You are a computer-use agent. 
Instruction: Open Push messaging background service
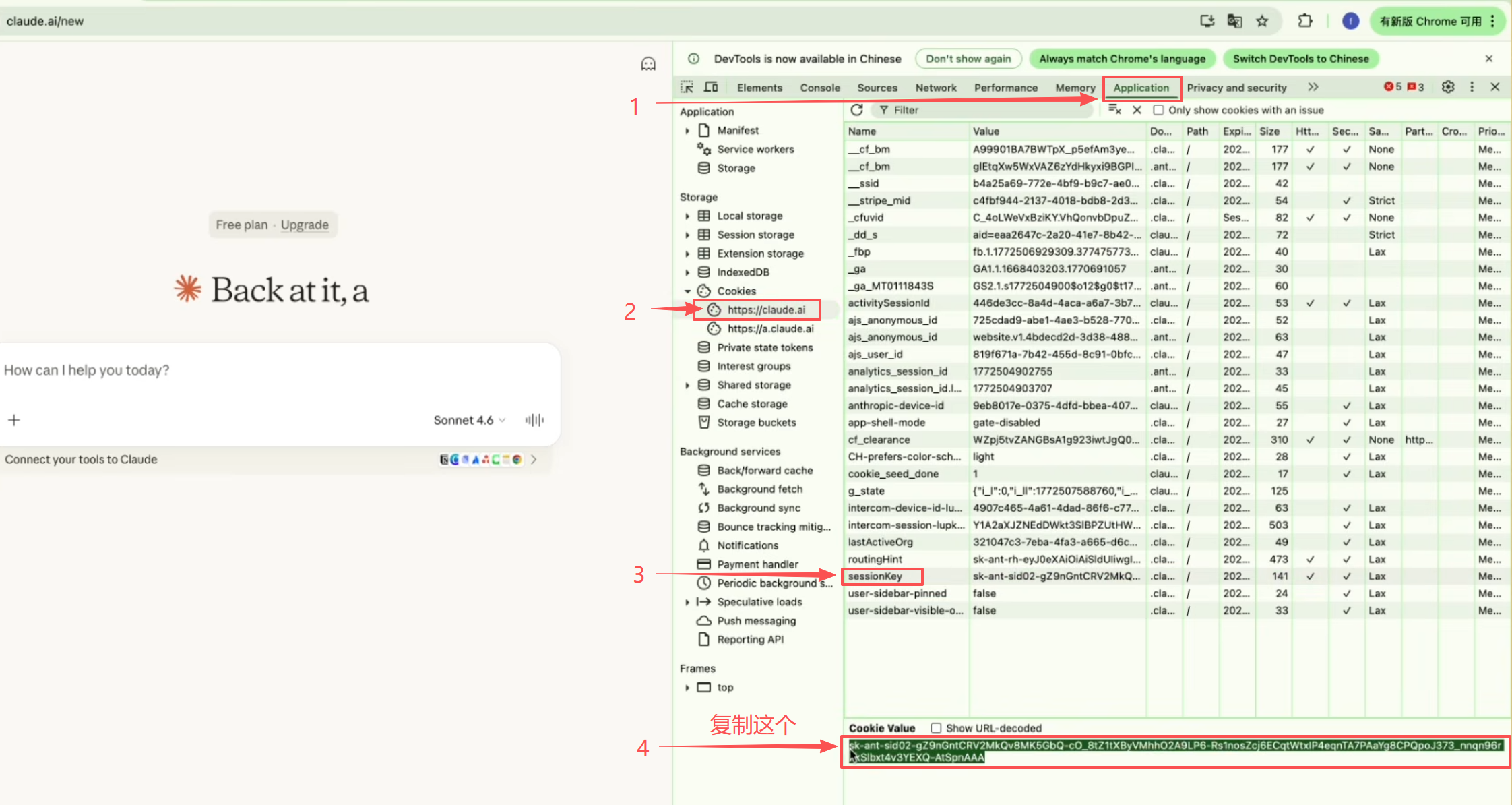[x=756, y=621]
